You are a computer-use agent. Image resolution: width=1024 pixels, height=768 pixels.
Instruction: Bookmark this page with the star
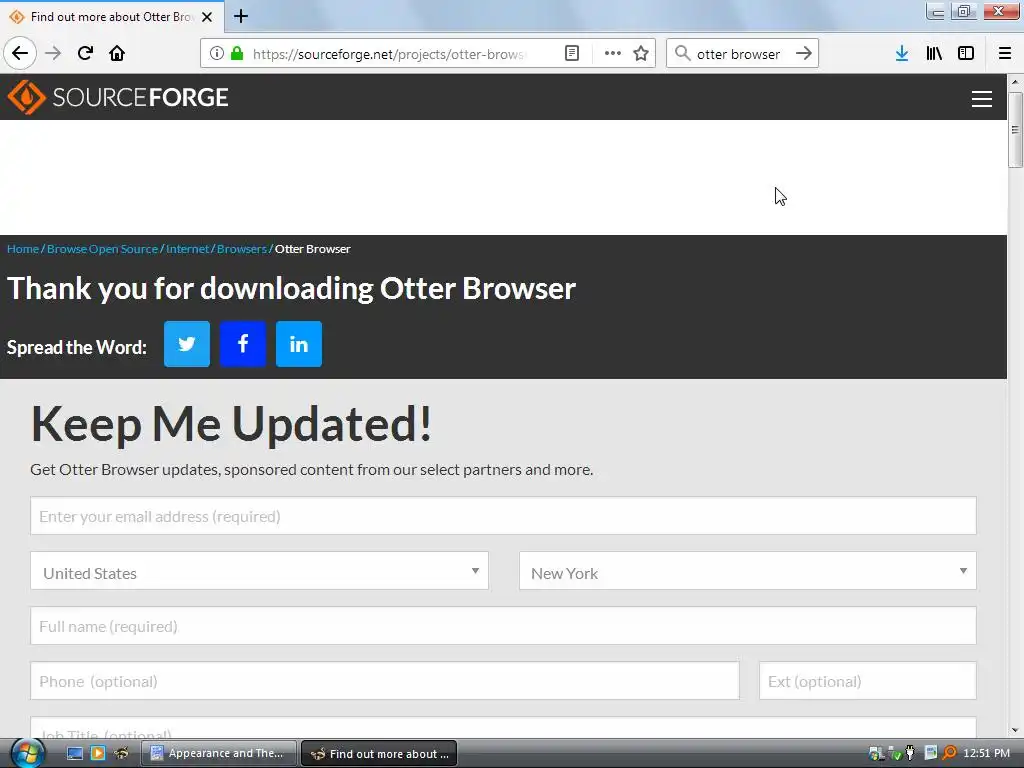click(x=641, y=54)
